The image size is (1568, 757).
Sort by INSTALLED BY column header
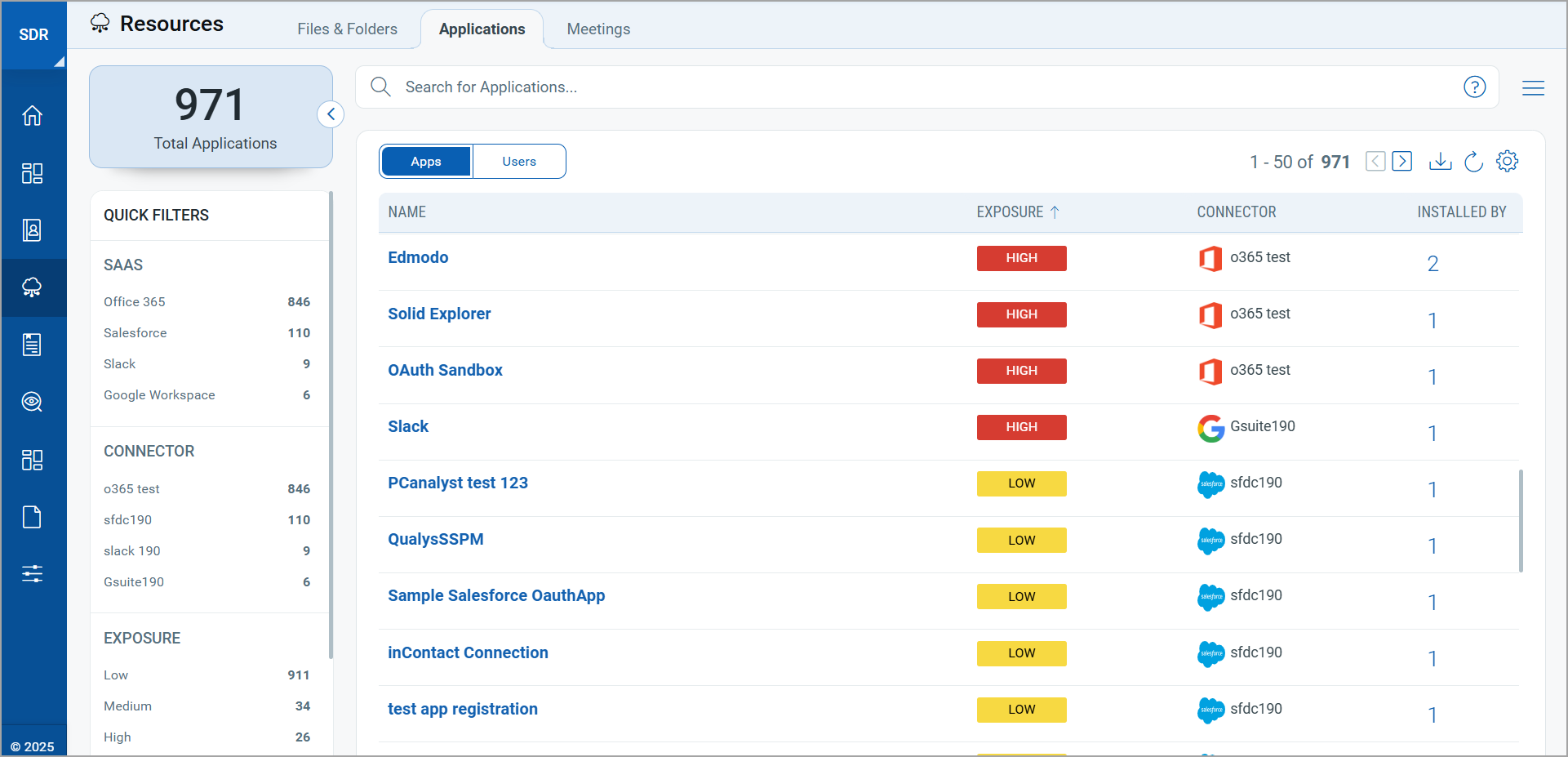pyautogui.click(x=1461, y=212)
